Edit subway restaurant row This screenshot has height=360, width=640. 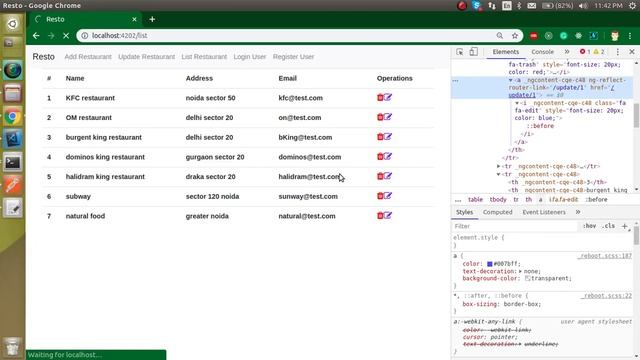click(x=388, y=196)
